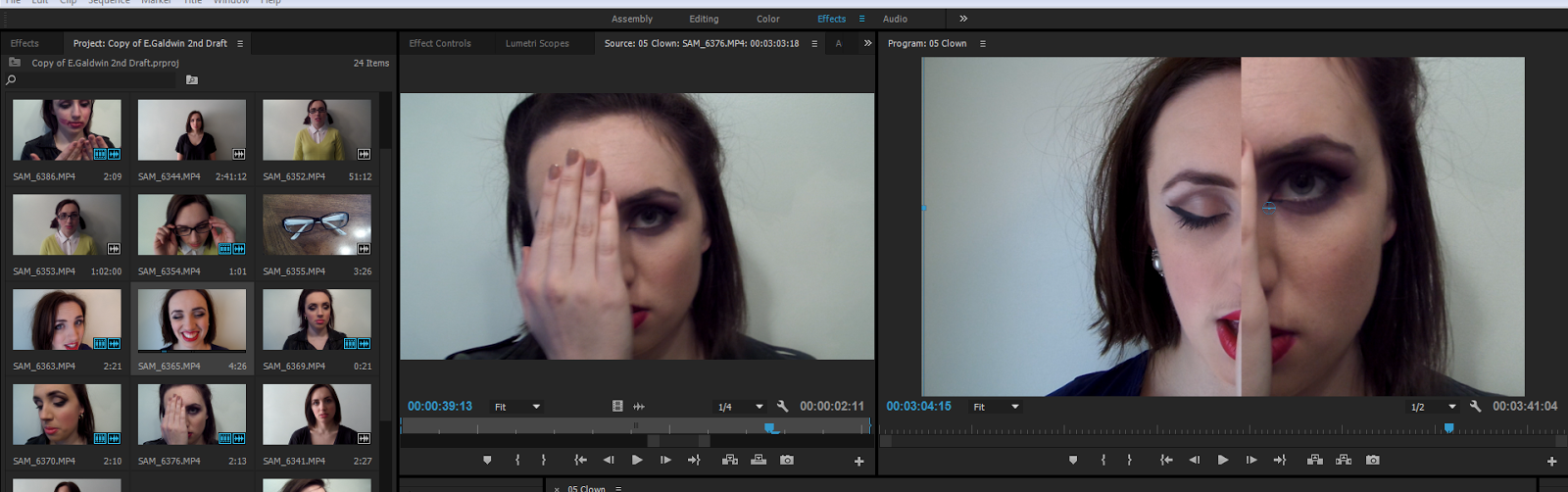1568x492 pixels.
Task: Select Effects workspace tab
Action: pyautogui.click(x=832, y=19)
